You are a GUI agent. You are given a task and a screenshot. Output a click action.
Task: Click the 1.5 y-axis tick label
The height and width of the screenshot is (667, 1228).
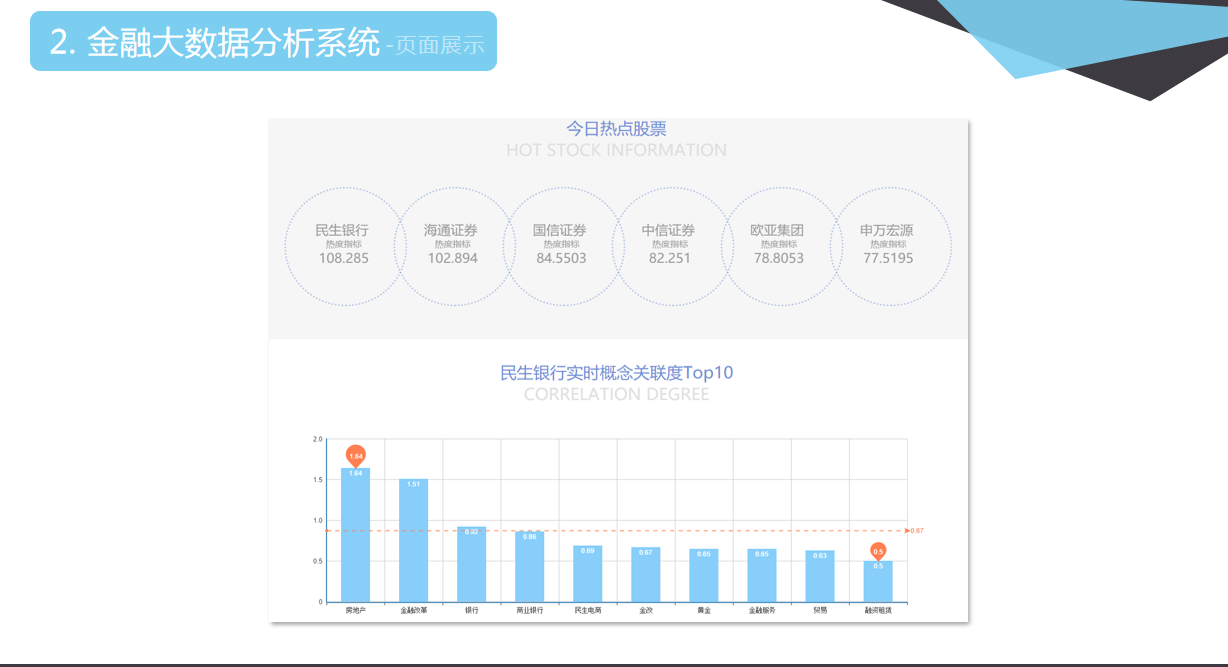pos(318,480)
